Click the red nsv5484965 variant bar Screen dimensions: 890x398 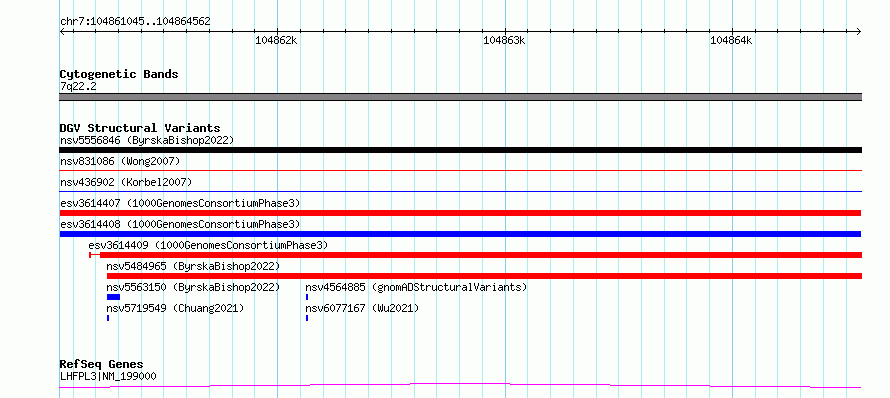tap(484, 276)
